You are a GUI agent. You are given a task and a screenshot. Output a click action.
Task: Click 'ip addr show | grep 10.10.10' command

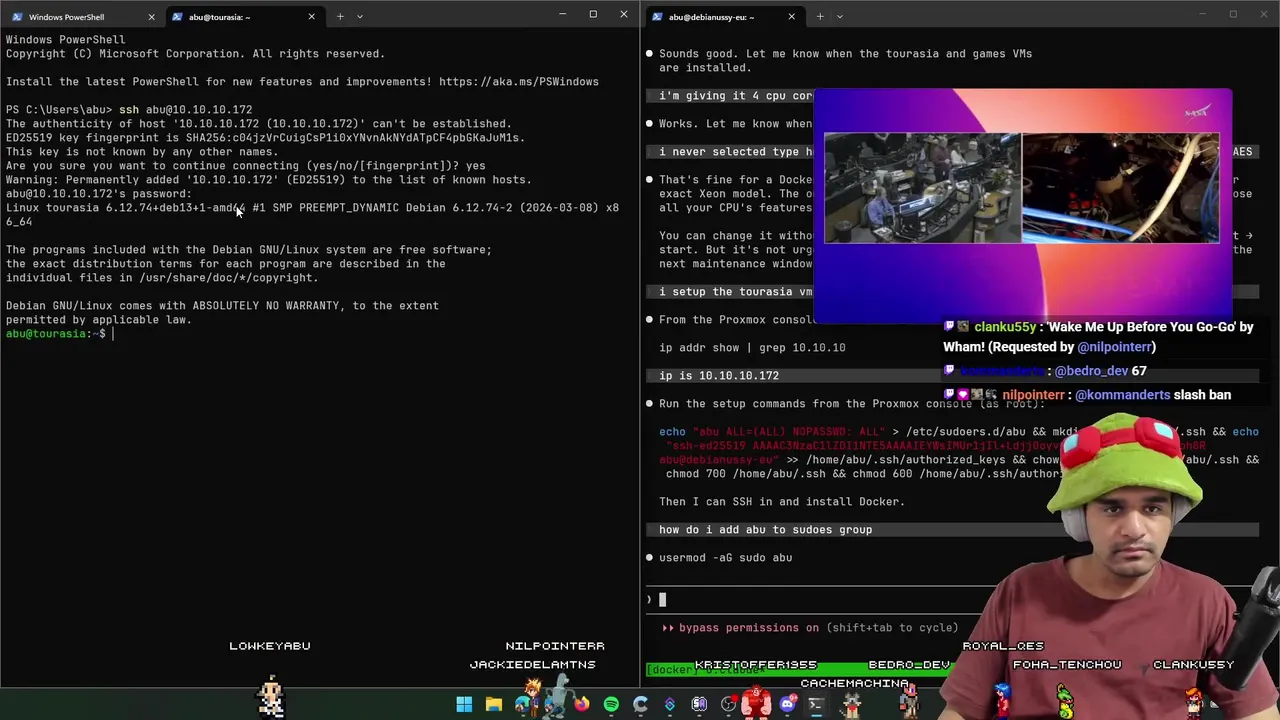752,348
